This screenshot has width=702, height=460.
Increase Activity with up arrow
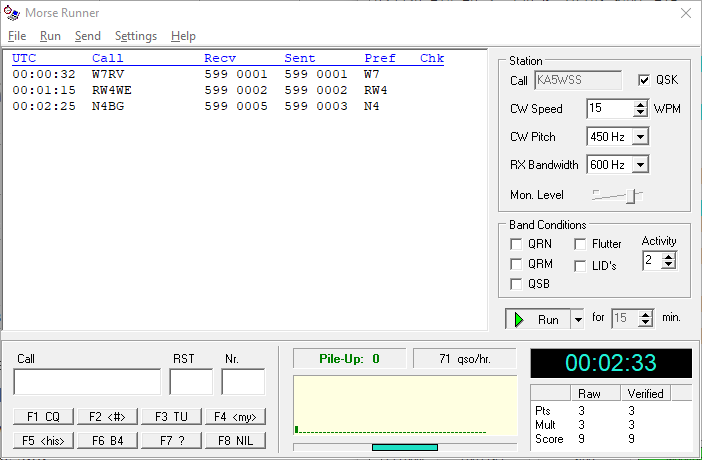[x=669, y=257]
